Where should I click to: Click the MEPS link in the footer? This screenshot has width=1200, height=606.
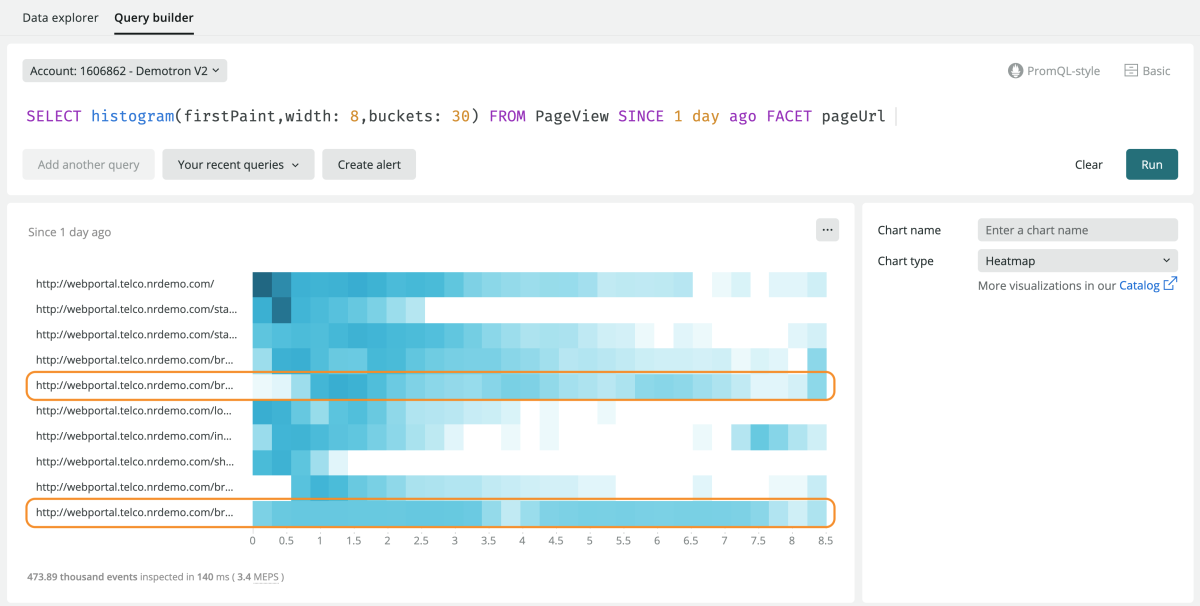265,577
